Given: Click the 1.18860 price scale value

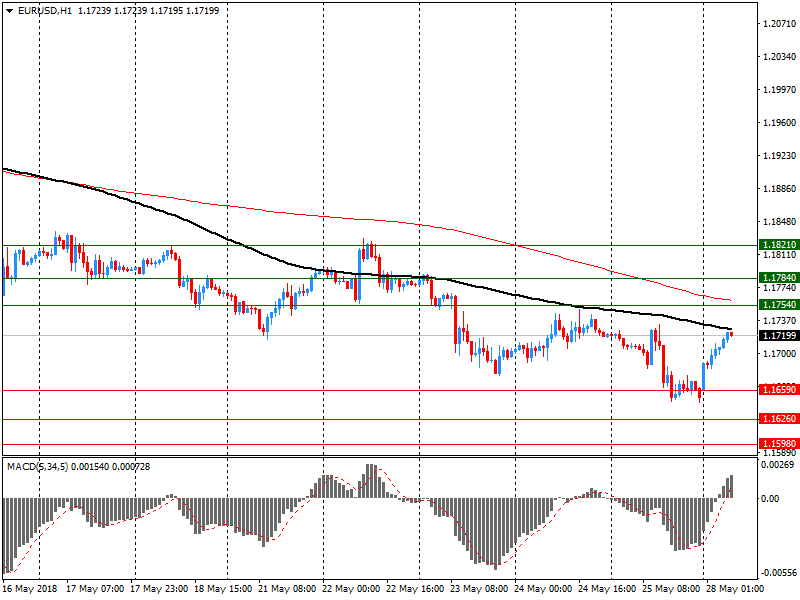Looking at the screenshot, I should tap(779, 189).
